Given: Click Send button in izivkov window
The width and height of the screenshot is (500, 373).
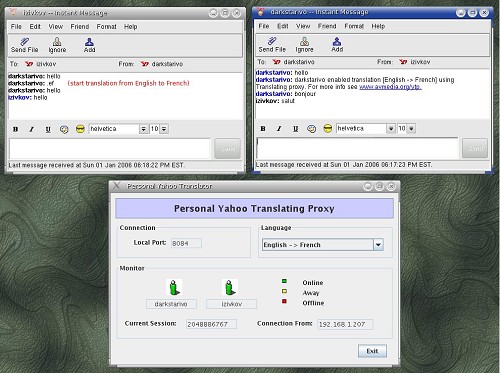Looking at the screenshot, I should pyautogui.click(x=228, y=149).
